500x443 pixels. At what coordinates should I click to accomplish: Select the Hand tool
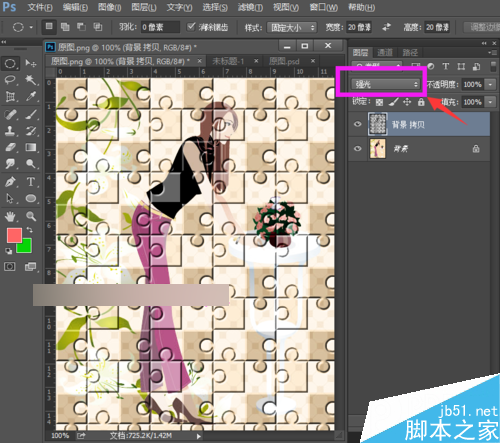point(10,217)
